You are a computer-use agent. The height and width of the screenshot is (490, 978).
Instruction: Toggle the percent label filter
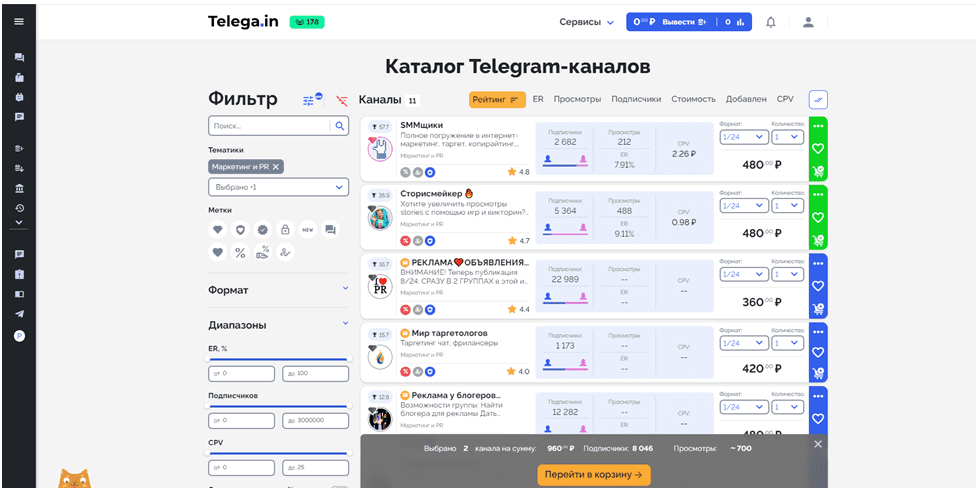pyautogui.click(x=240, y=252)
